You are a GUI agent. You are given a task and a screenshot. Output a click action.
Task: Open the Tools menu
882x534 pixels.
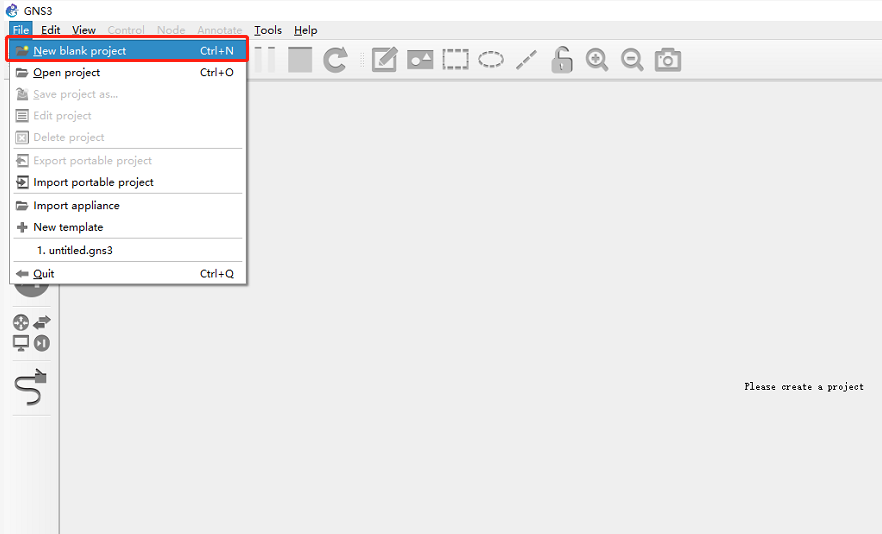(x=268, y=30)
